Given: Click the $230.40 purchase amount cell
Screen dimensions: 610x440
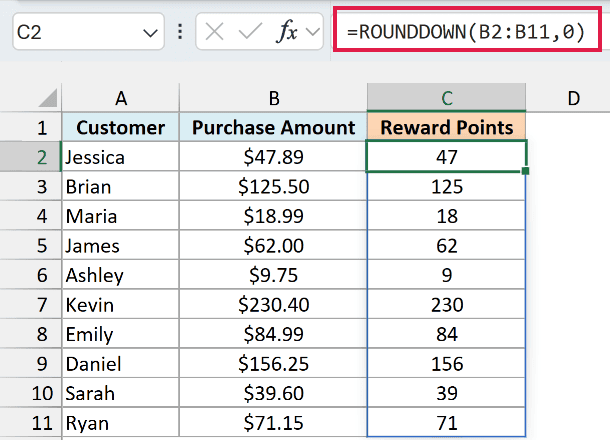Looking at the screenshot, I should point(273,305).
